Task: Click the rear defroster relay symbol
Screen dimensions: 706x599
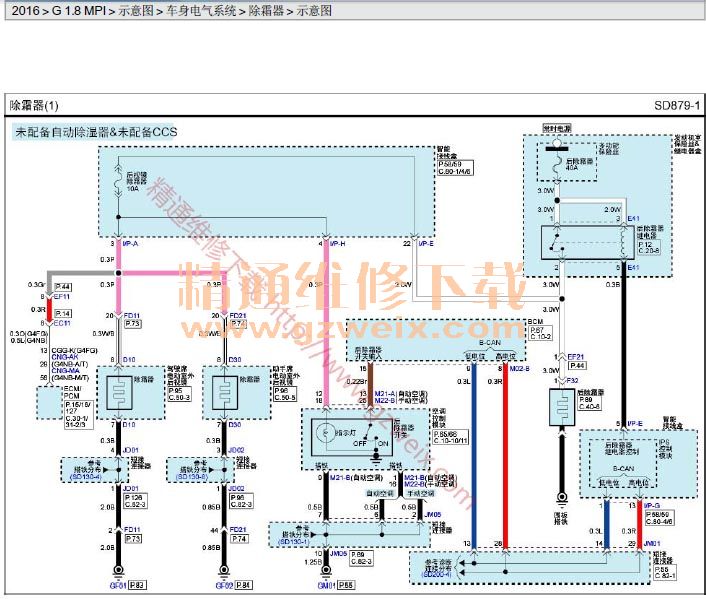Action: (588, 242)
